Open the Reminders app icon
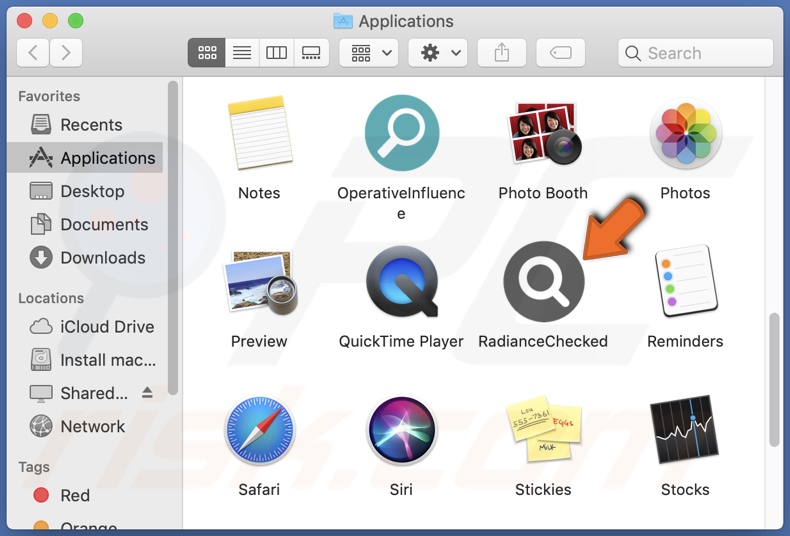The height and width of the screenshot is (536, 790). pos(686,281)
